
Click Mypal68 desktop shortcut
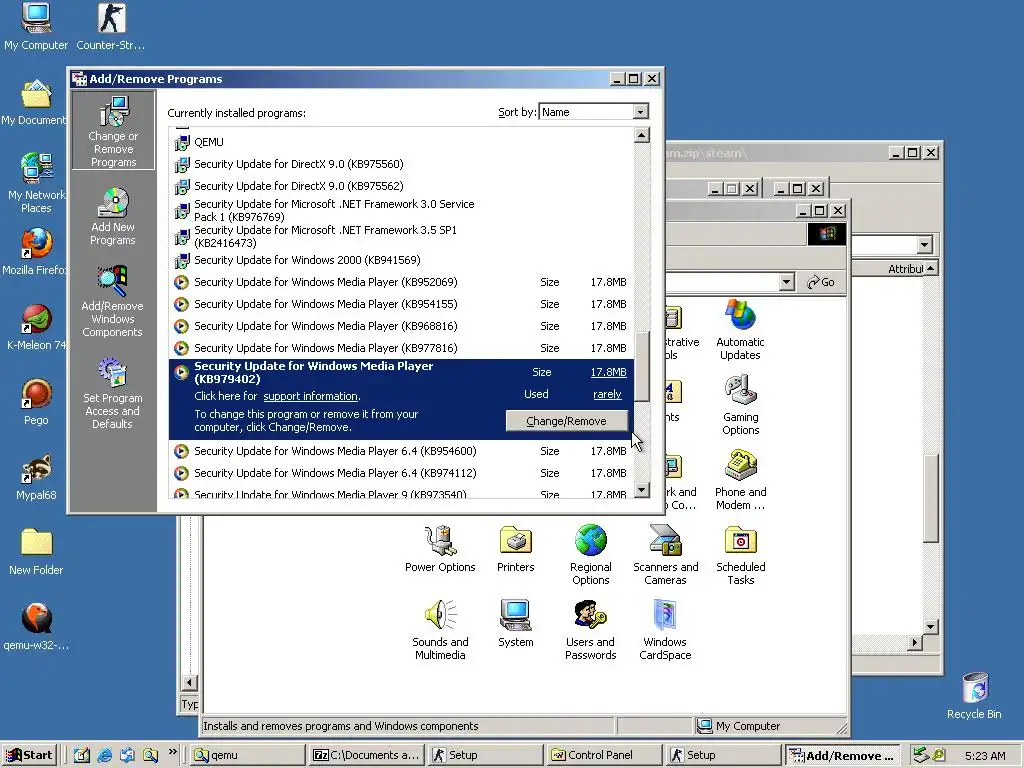pos(36,477)
